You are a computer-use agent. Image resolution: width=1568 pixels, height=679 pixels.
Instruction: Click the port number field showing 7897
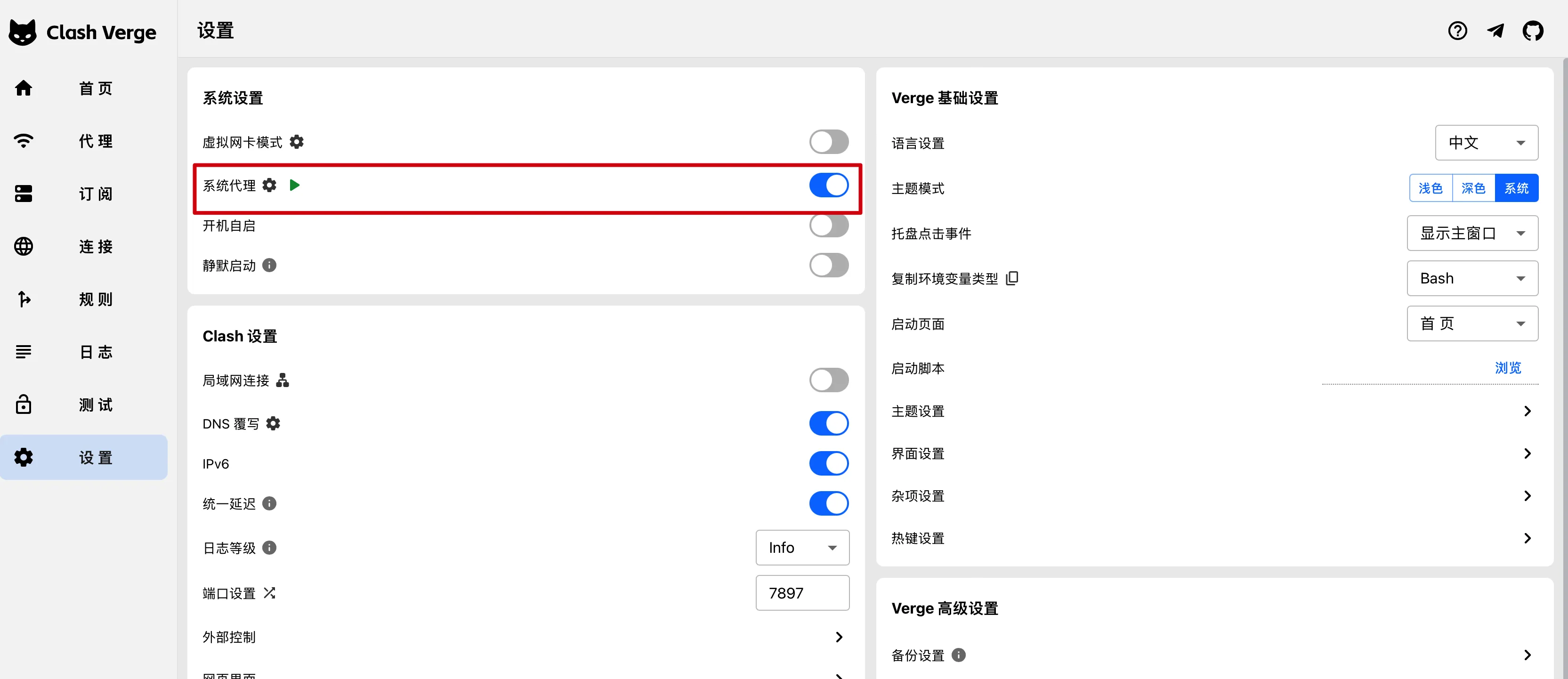coord(802,592)
